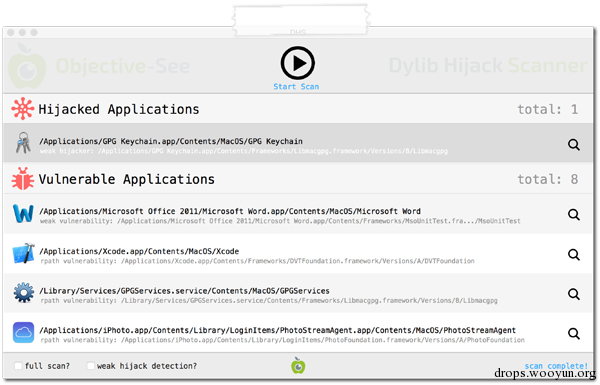Click magnifier icon for GPGServices entry
Image resolution: width=600 pixels, height=385 pixels.
point(574,294)
